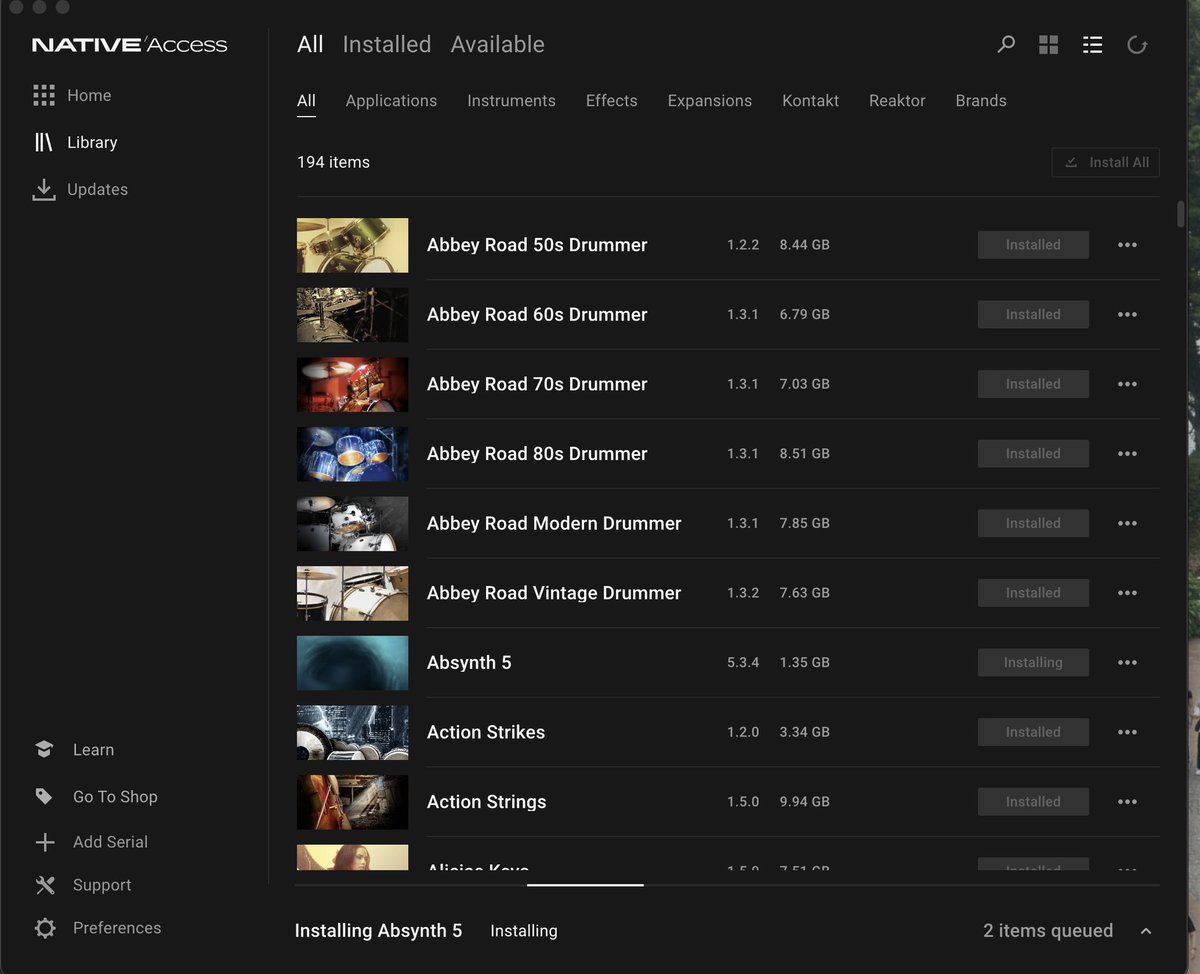Screen dimensions: 1200x974
Task: Select the All top tab
Action: click(310, 44)
